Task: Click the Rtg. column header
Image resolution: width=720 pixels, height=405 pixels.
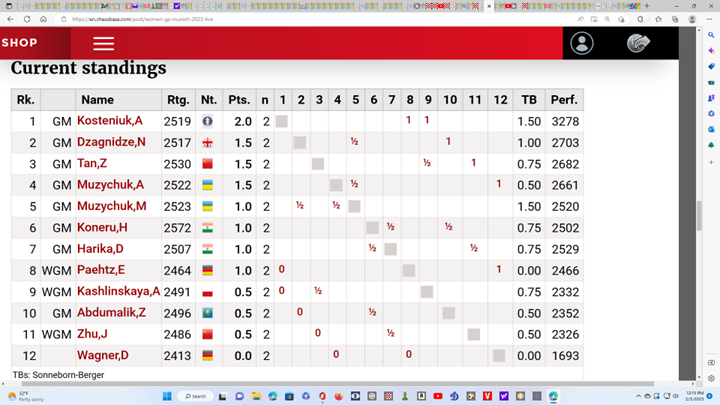Action: 176,100
